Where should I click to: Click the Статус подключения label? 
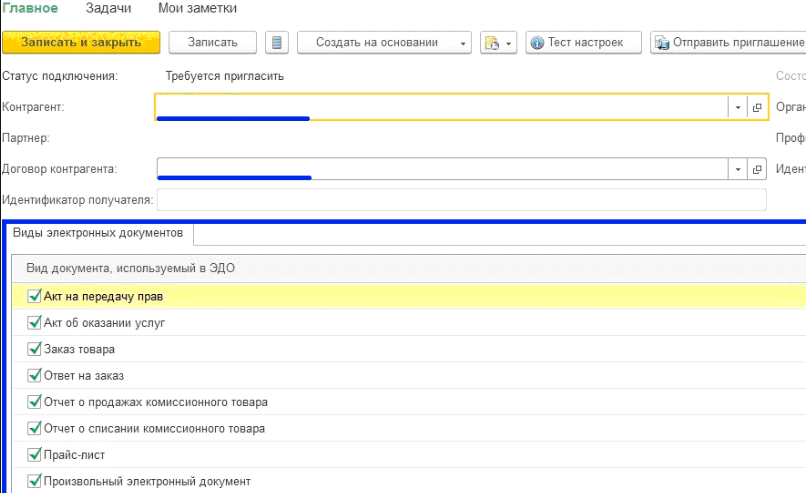[x=60, y=76]
